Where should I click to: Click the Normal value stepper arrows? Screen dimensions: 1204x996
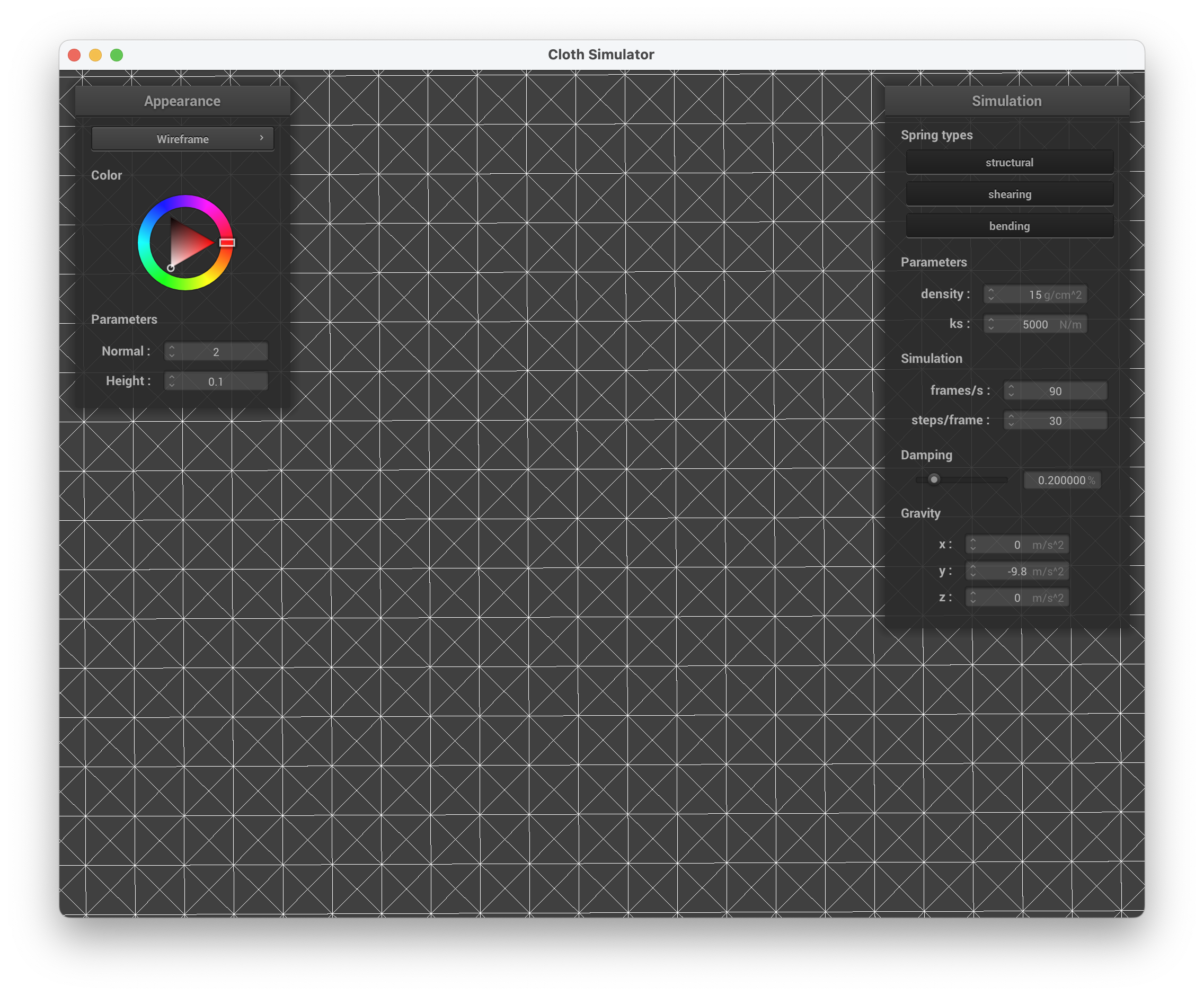click(171, 351)
